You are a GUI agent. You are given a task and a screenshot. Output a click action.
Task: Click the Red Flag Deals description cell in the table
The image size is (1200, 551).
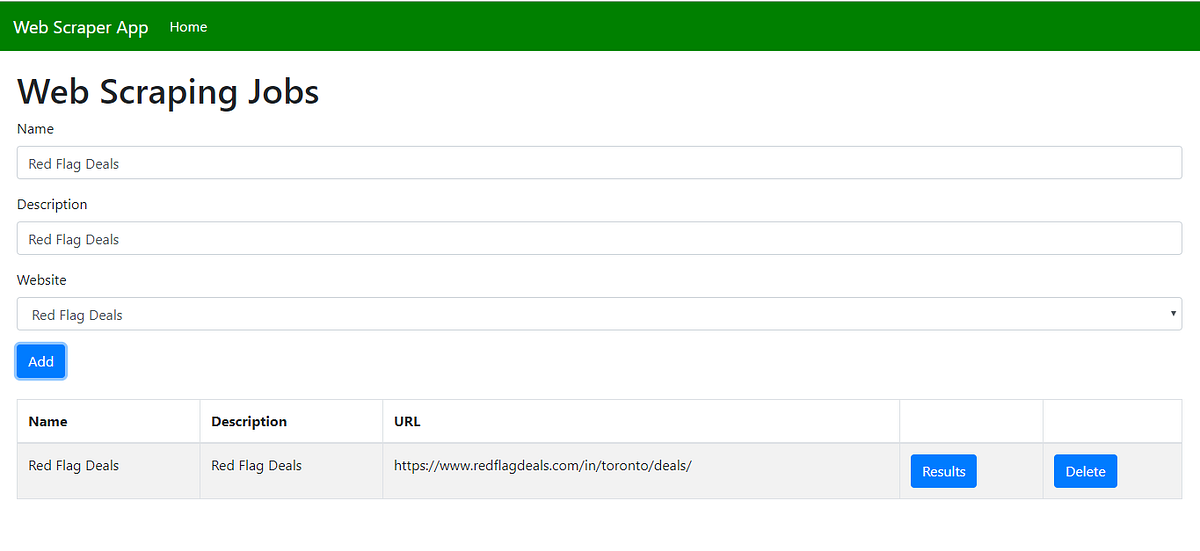(291, 471)
